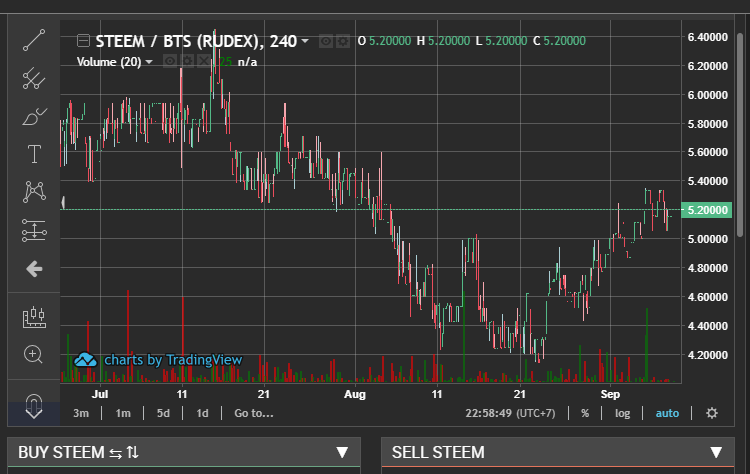Flip the market pair via ⇆ icon
The image size is (750, 474).
click(x=115, y=452)
